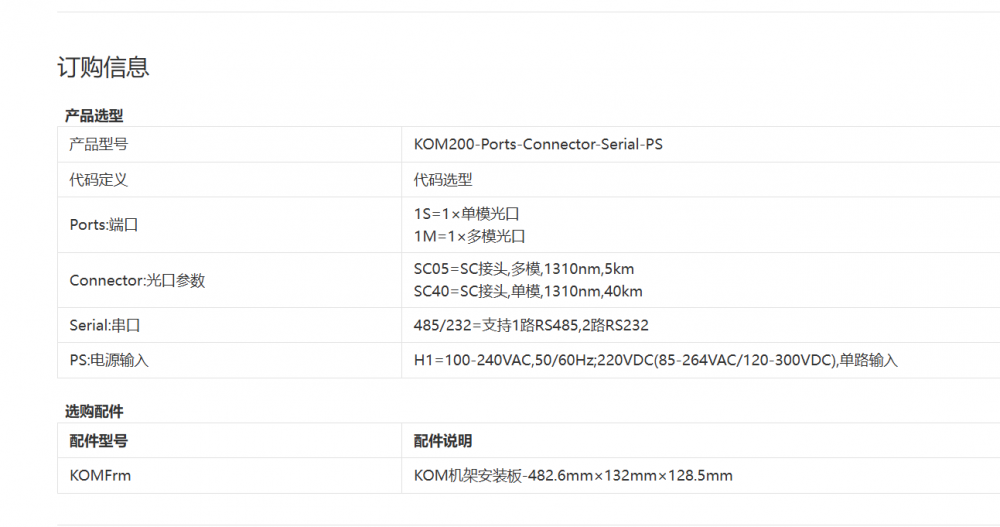Select the 1M=1×多模光口 option line

pyautogui.click(x=469, y=236)
